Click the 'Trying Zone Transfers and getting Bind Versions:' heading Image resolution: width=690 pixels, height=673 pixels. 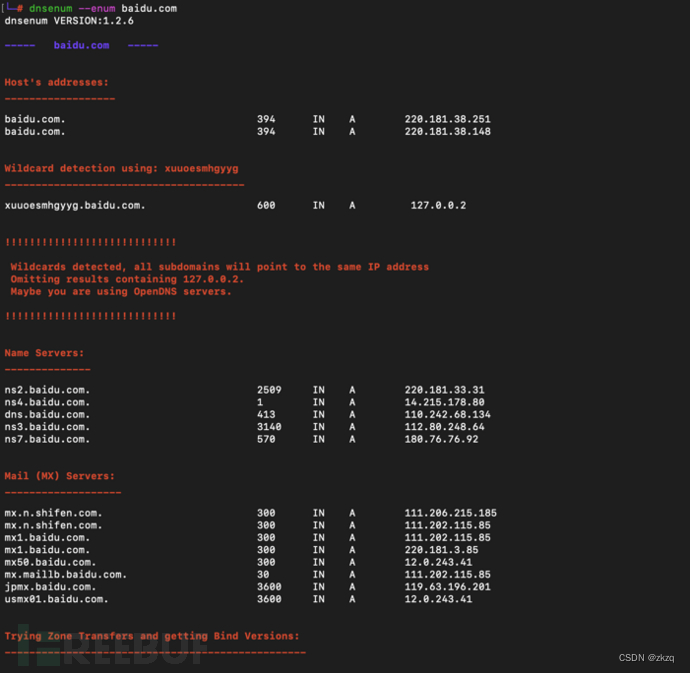point(152,636)
